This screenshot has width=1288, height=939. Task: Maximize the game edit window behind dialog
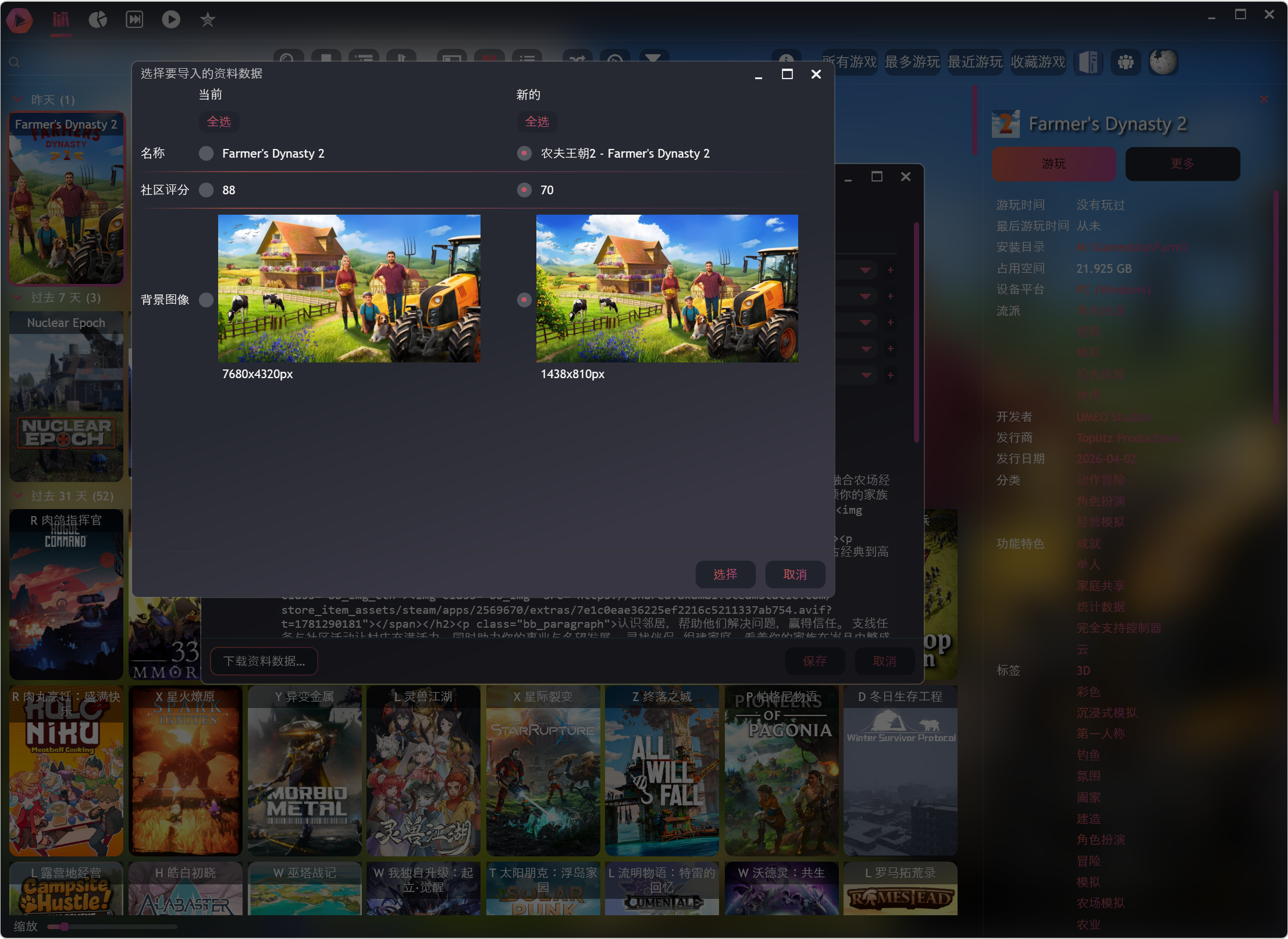[877, 176]
